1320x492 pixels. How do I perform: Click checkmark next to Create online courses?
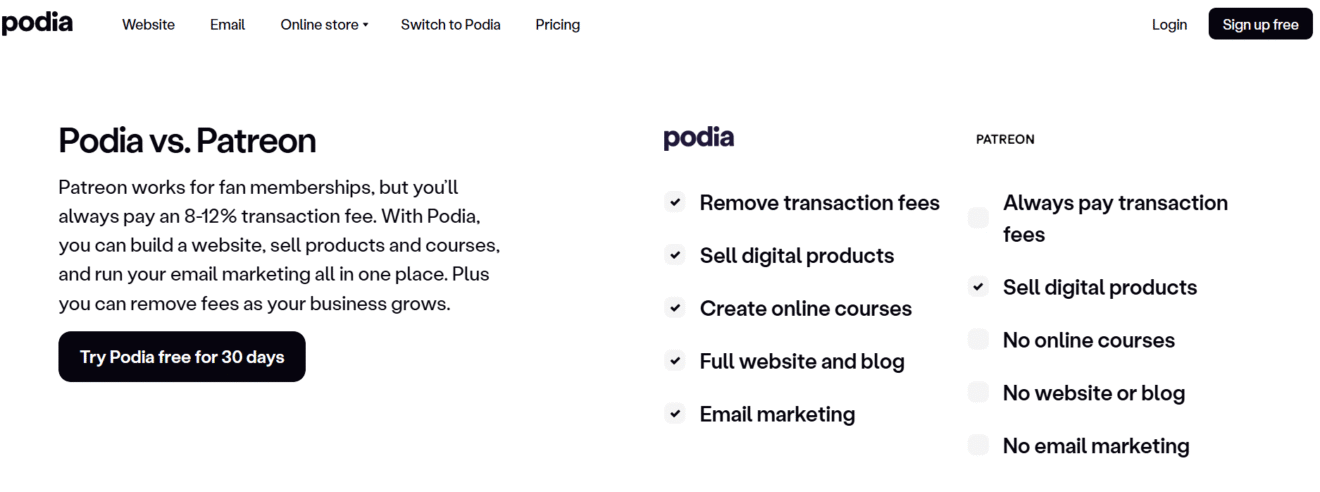[x=675, y=308]
